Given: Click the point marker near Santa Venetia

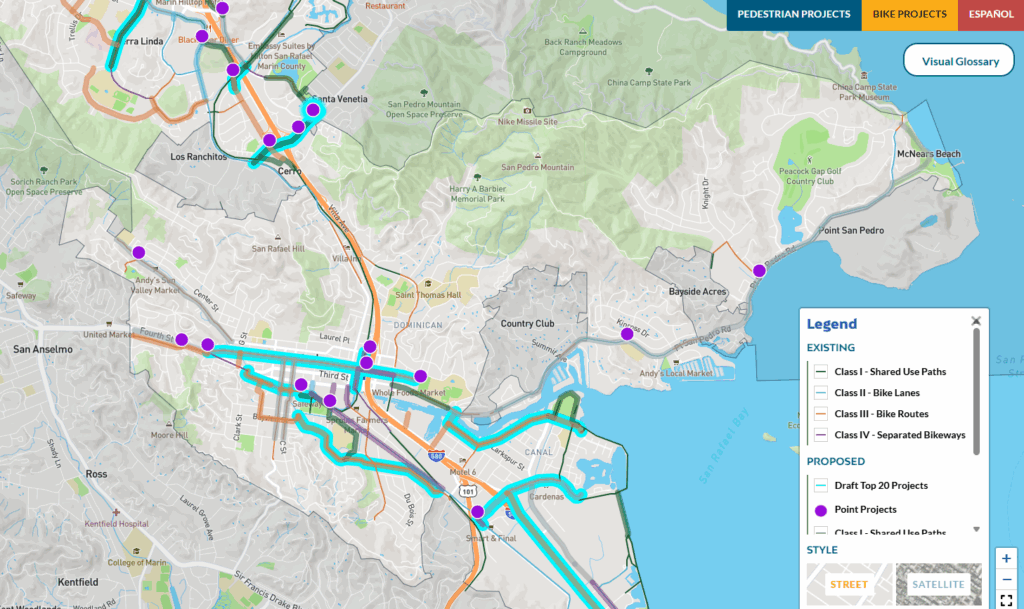Looking at the screenshot, I should tap(311, 110).
